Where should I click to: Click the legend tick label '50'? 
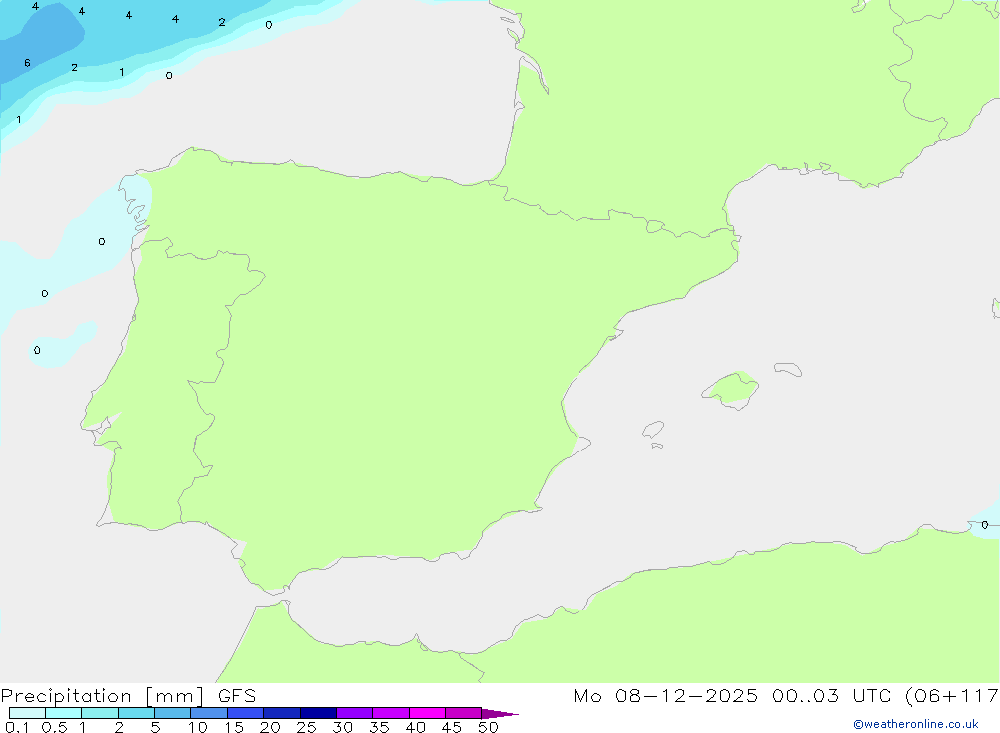[x=489, y=727]
